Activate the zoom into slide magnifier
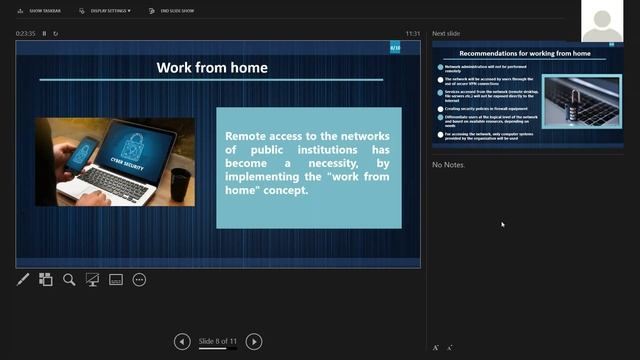Image resolution: width=640 pixels, height=360 pixels. [x=69, y=280]
